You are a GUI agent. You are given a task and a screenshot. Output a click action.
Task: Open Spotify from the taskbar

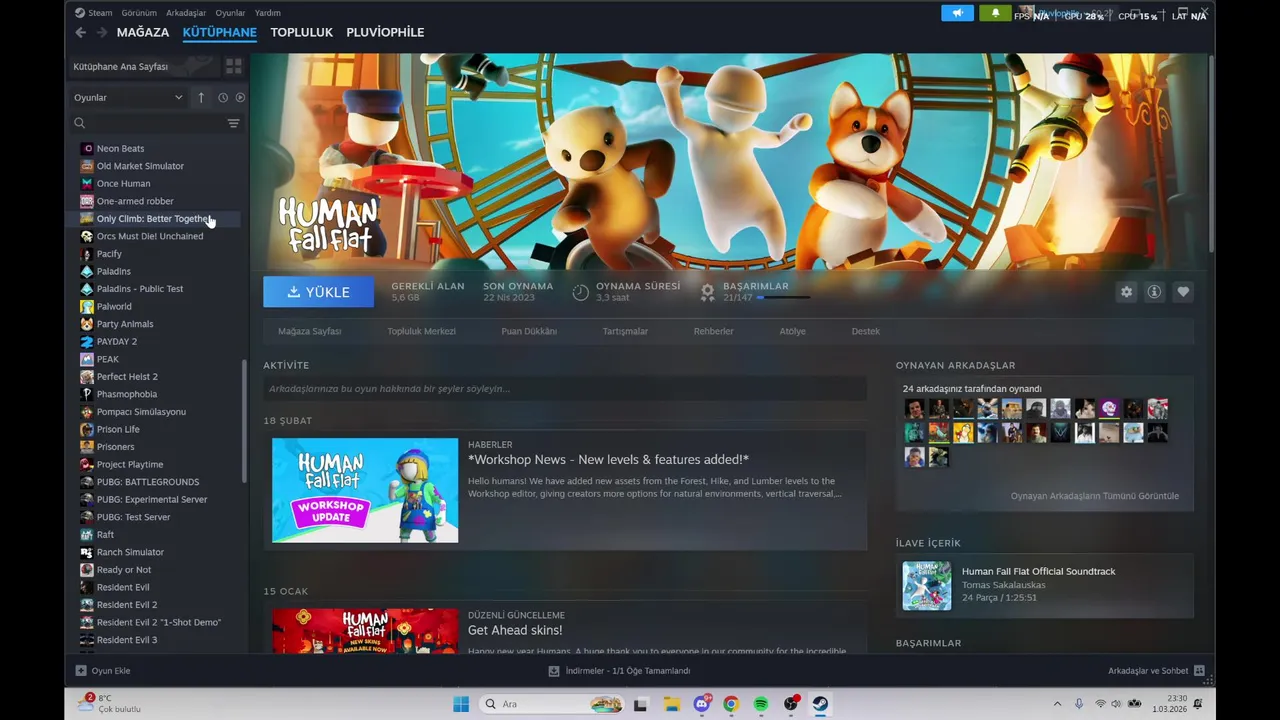tap(761, 704)
